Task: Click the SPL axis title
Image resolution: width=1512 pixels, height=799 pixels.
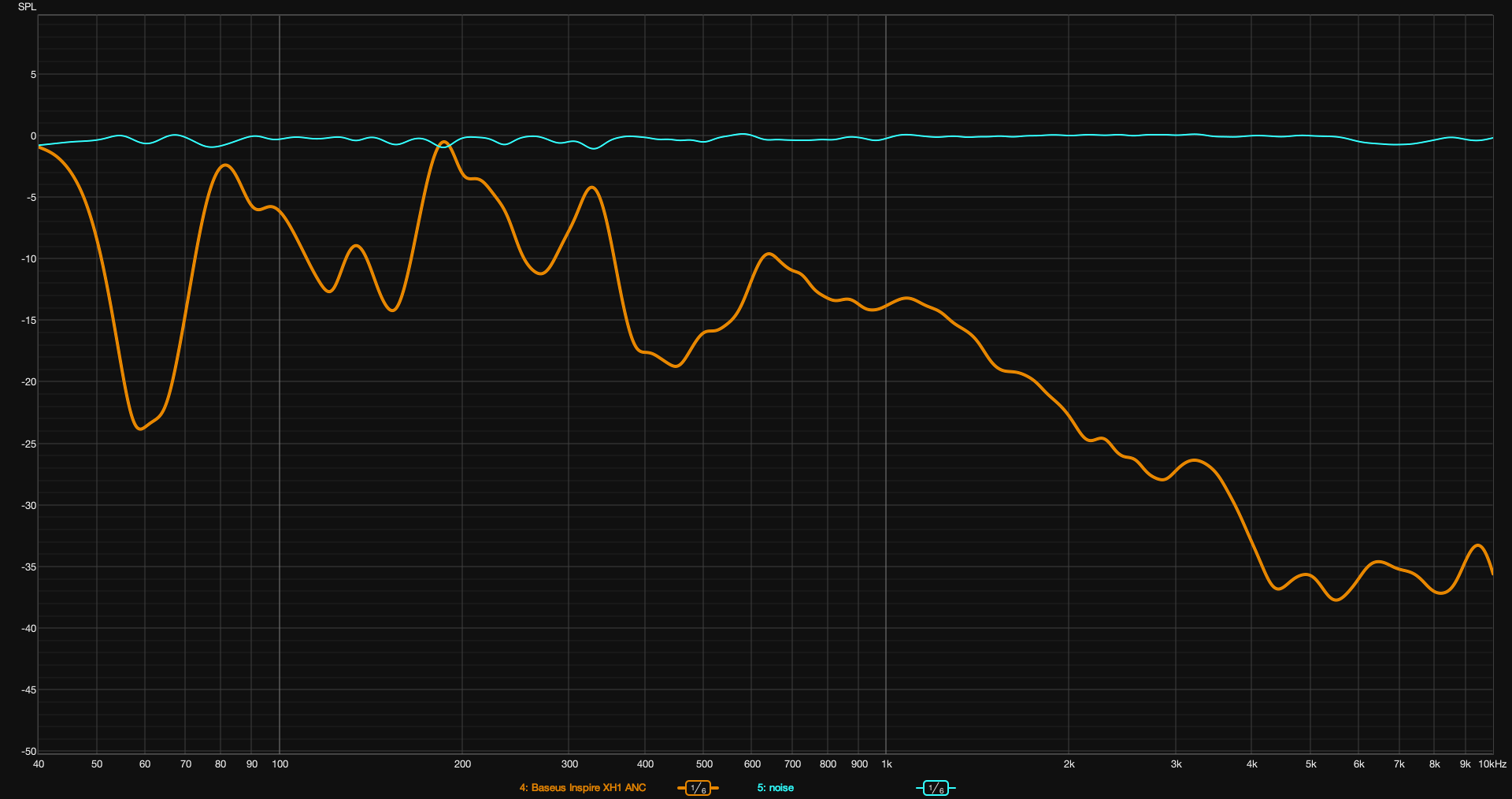Action: (x=28, y=7)
